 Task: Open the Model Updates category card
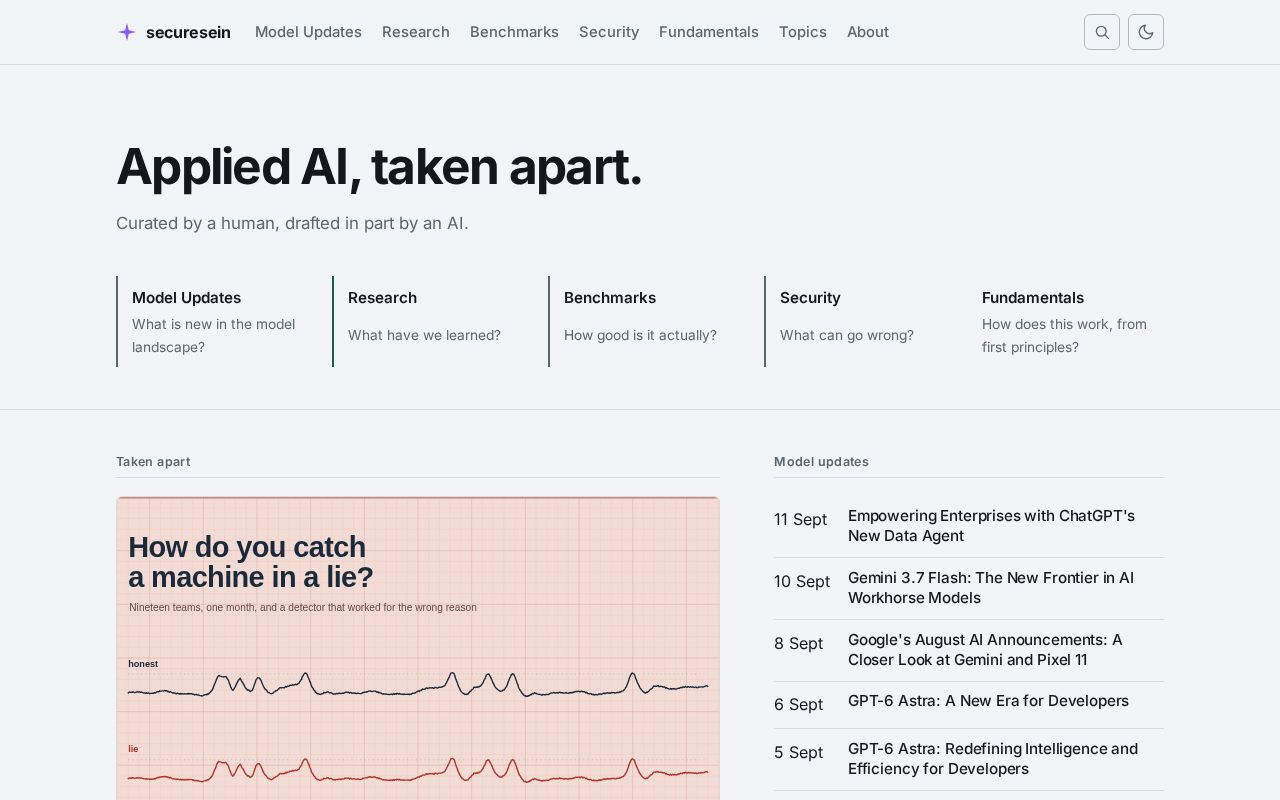pos(216,321)
